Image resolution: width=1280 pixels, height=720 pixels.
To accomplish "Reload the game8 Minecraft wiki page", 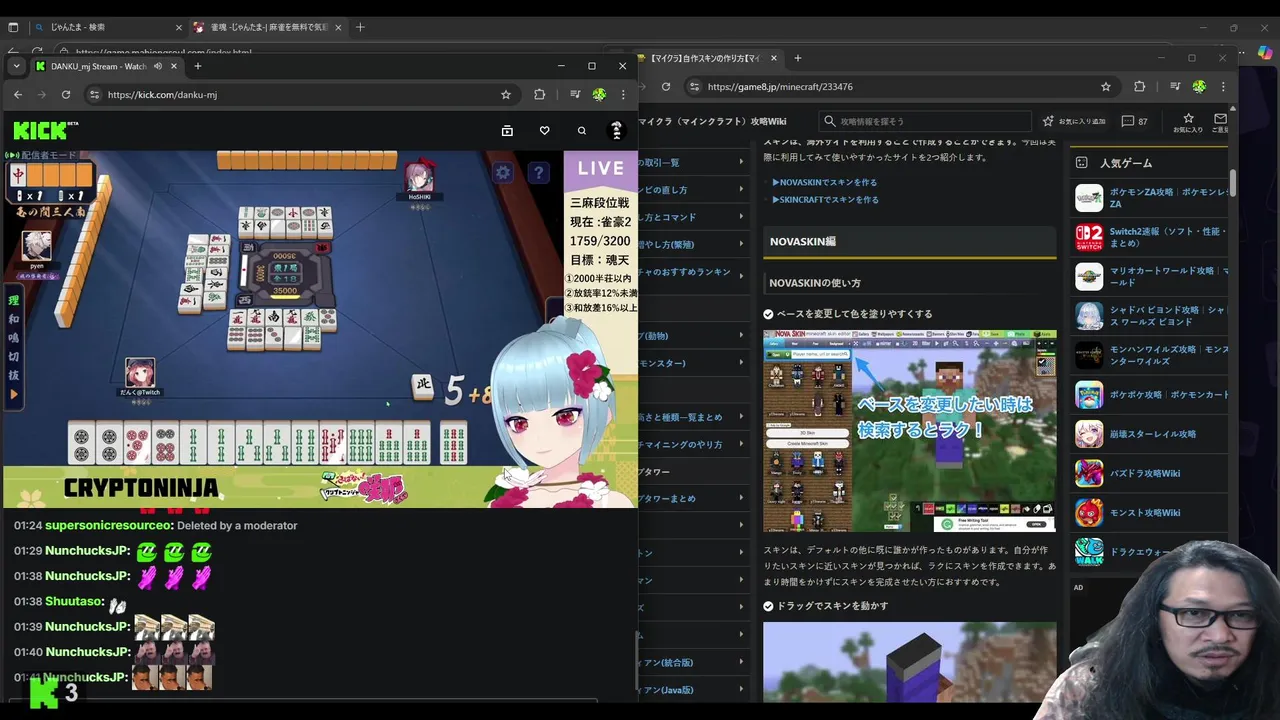I will point(666,87).
